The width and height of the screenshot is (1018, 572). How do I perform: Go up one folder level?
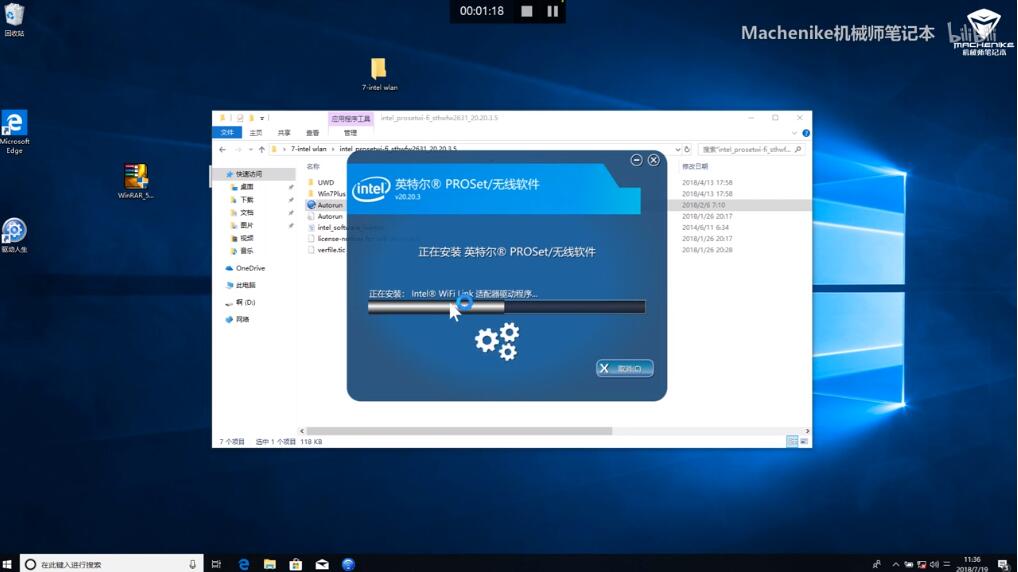(x=262, y=149)
